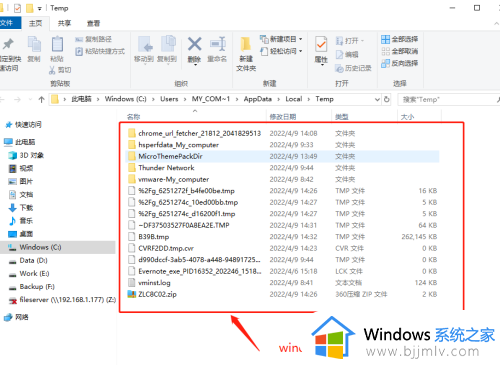The image size is (500, 365).
Task: Click Select none (全部取消)
Action: (399, 51)
